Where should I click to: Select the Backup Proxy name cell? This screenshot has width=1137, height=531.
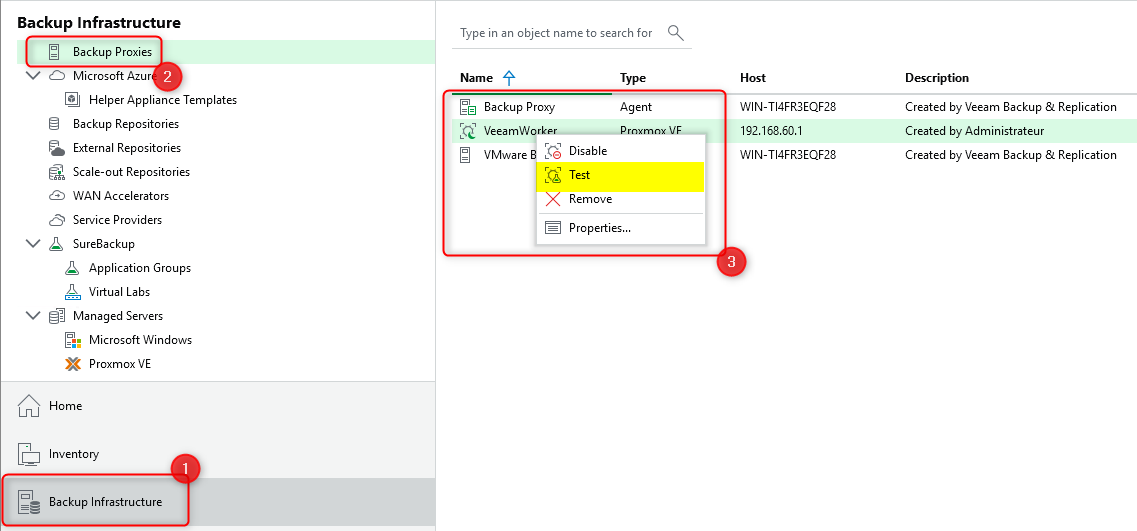coord(519,107)
